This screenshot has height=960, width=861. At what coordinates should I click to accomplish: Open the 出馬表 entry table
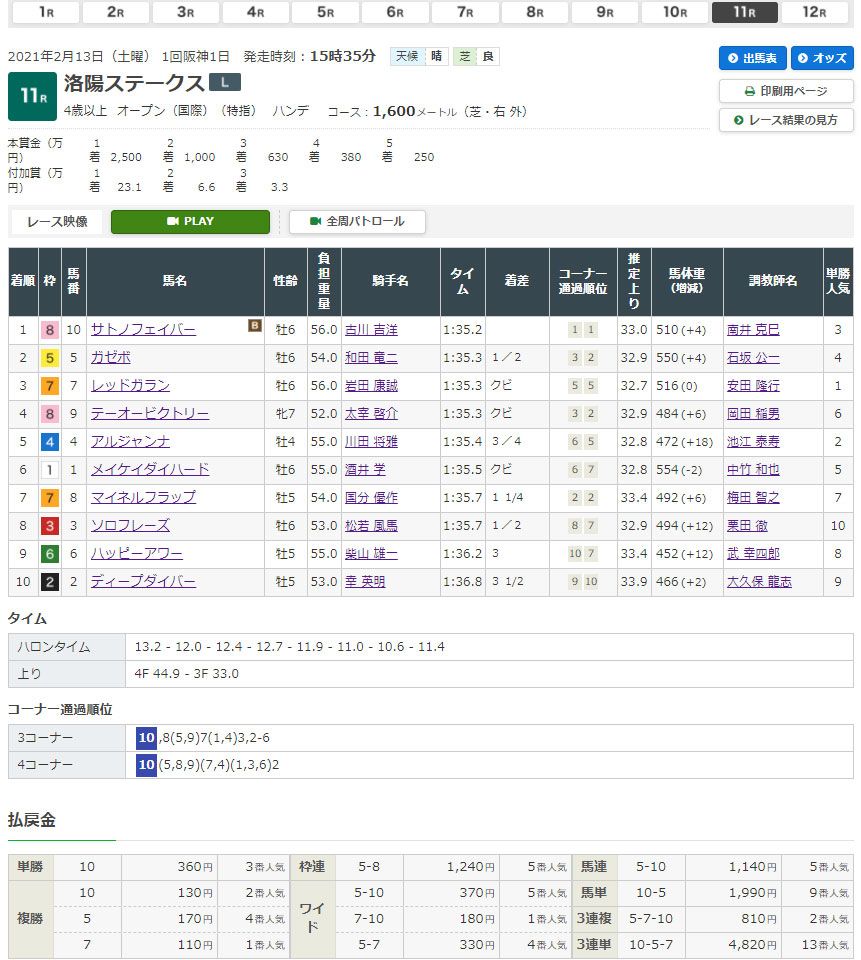point(752,58)
